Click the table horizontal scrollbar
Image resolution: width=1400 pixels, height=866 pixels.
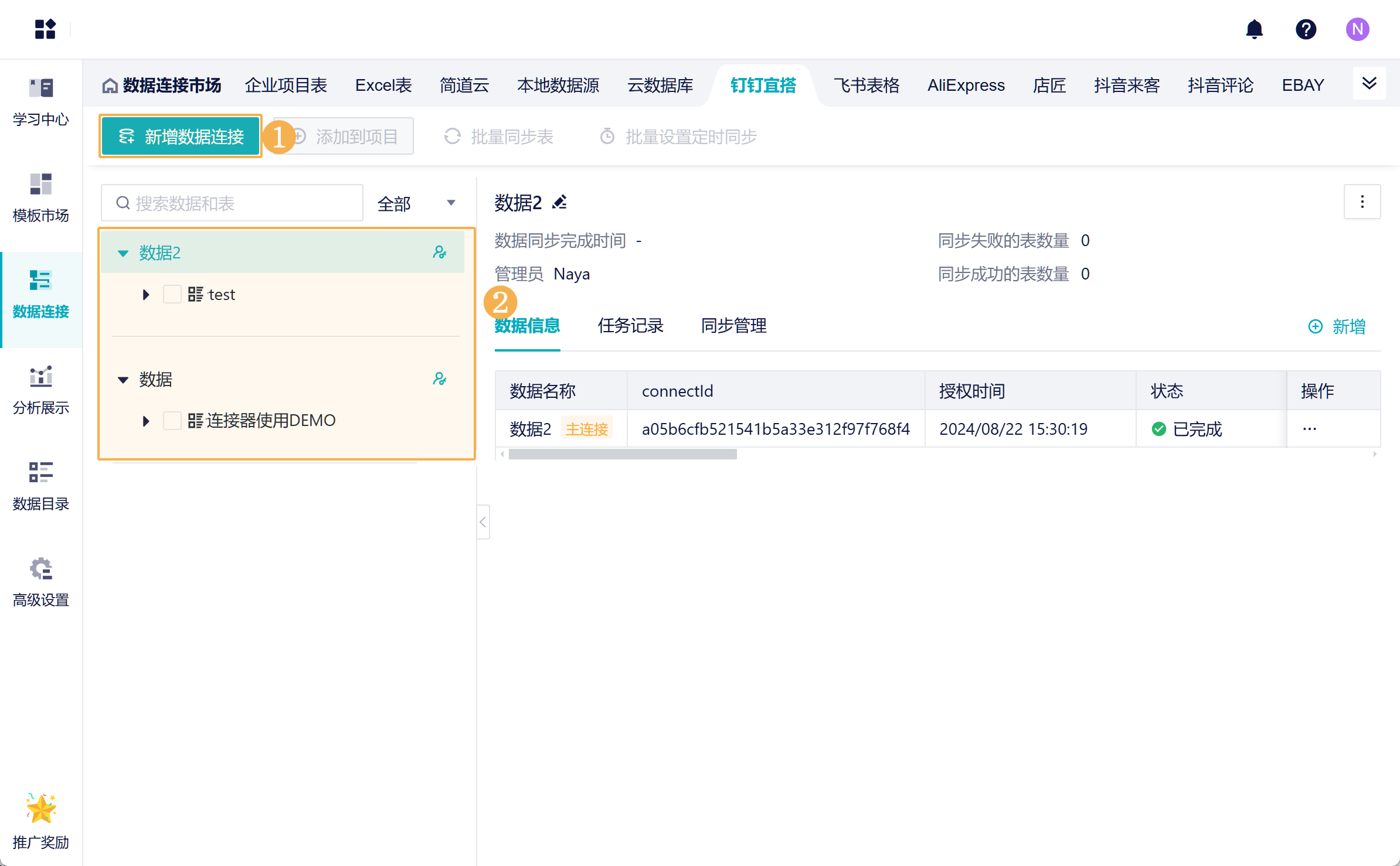pos(623,454)
